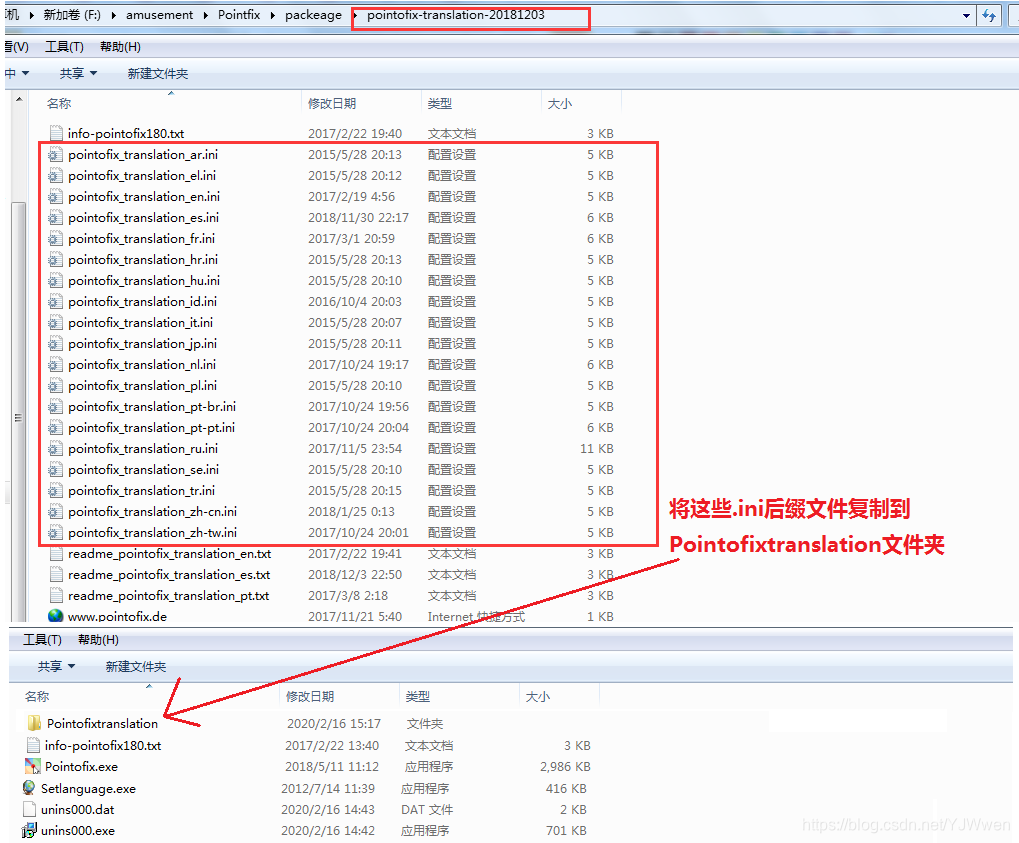The height and width of the screenshot is (843, 1019).
Task: Select the pointofix_translation_fr.ini file icon
Action: [56, 239]
